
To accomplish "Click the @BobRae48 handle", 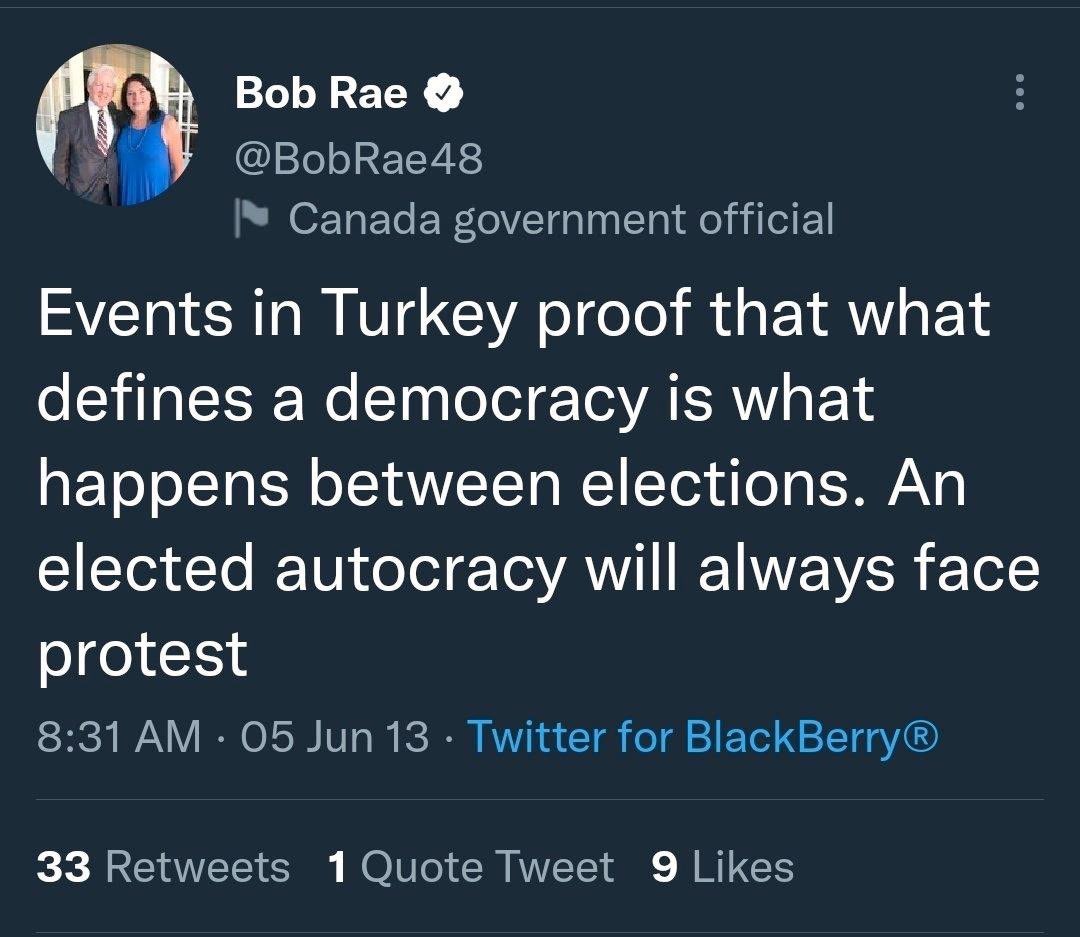I will pyautogui.click(x=359, y=158).
